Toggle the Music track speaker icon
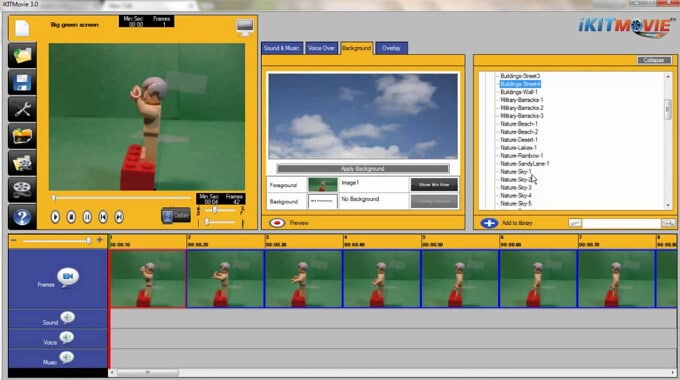The width and height of the screenshot is (680, 380). point(66,357)
